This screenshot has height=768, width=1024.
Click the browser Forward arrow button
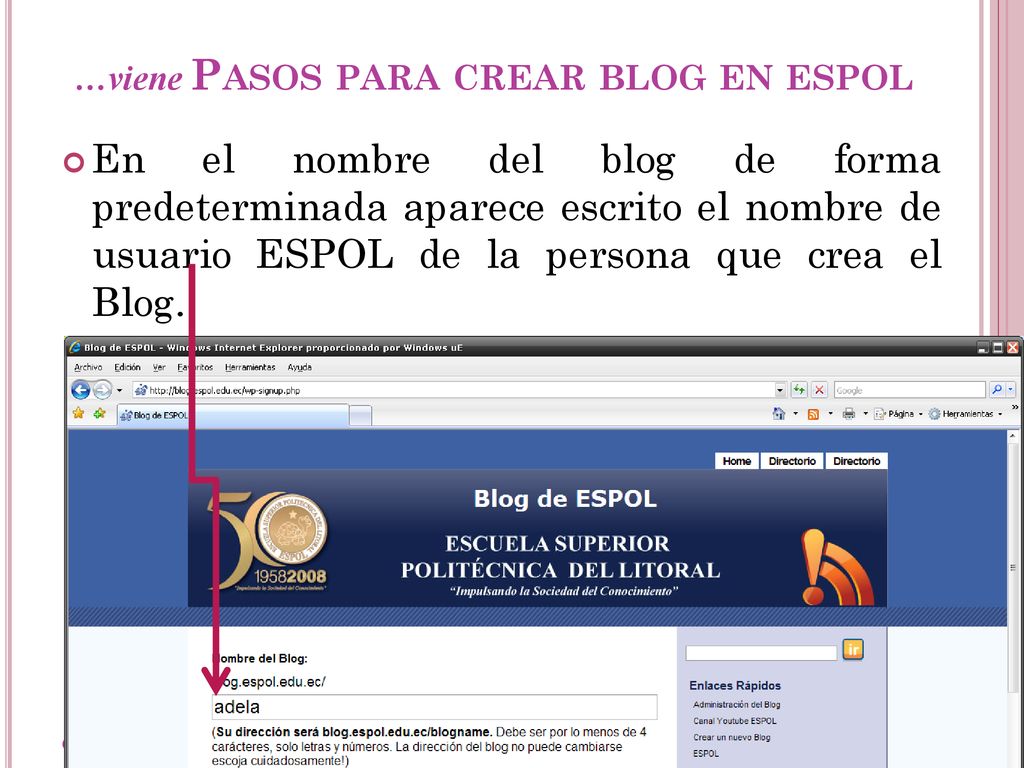(103, 390)
